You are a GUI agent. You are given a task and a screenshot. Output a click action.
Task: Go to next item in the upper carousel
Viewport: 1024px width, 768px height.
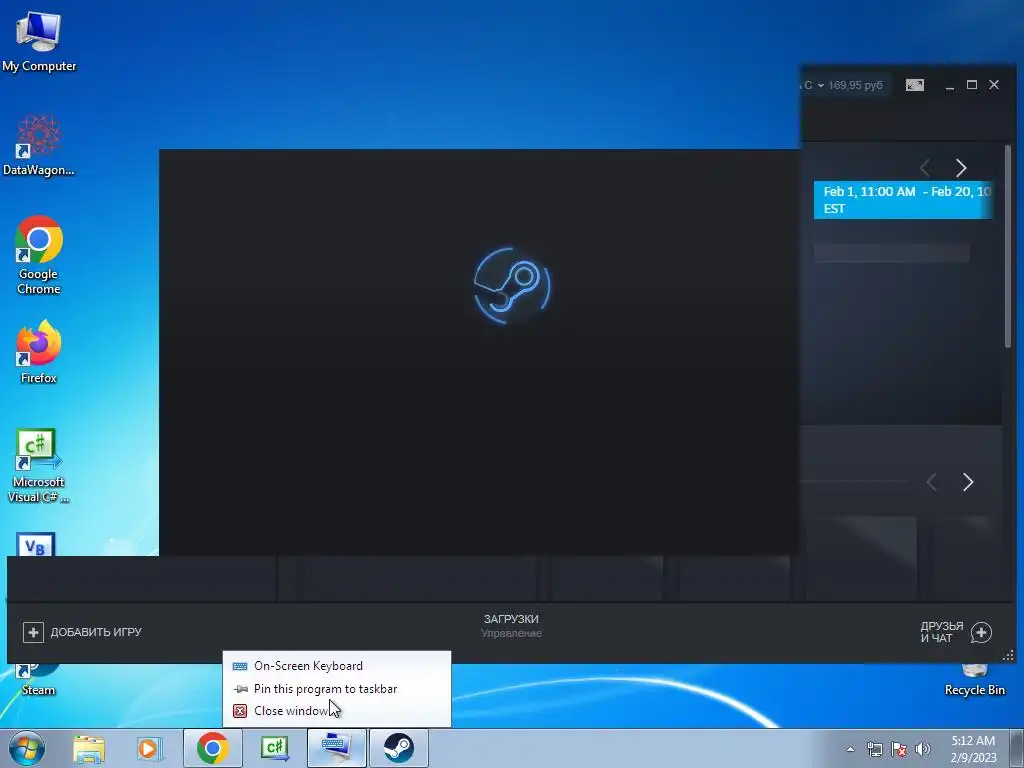[961, 168]
